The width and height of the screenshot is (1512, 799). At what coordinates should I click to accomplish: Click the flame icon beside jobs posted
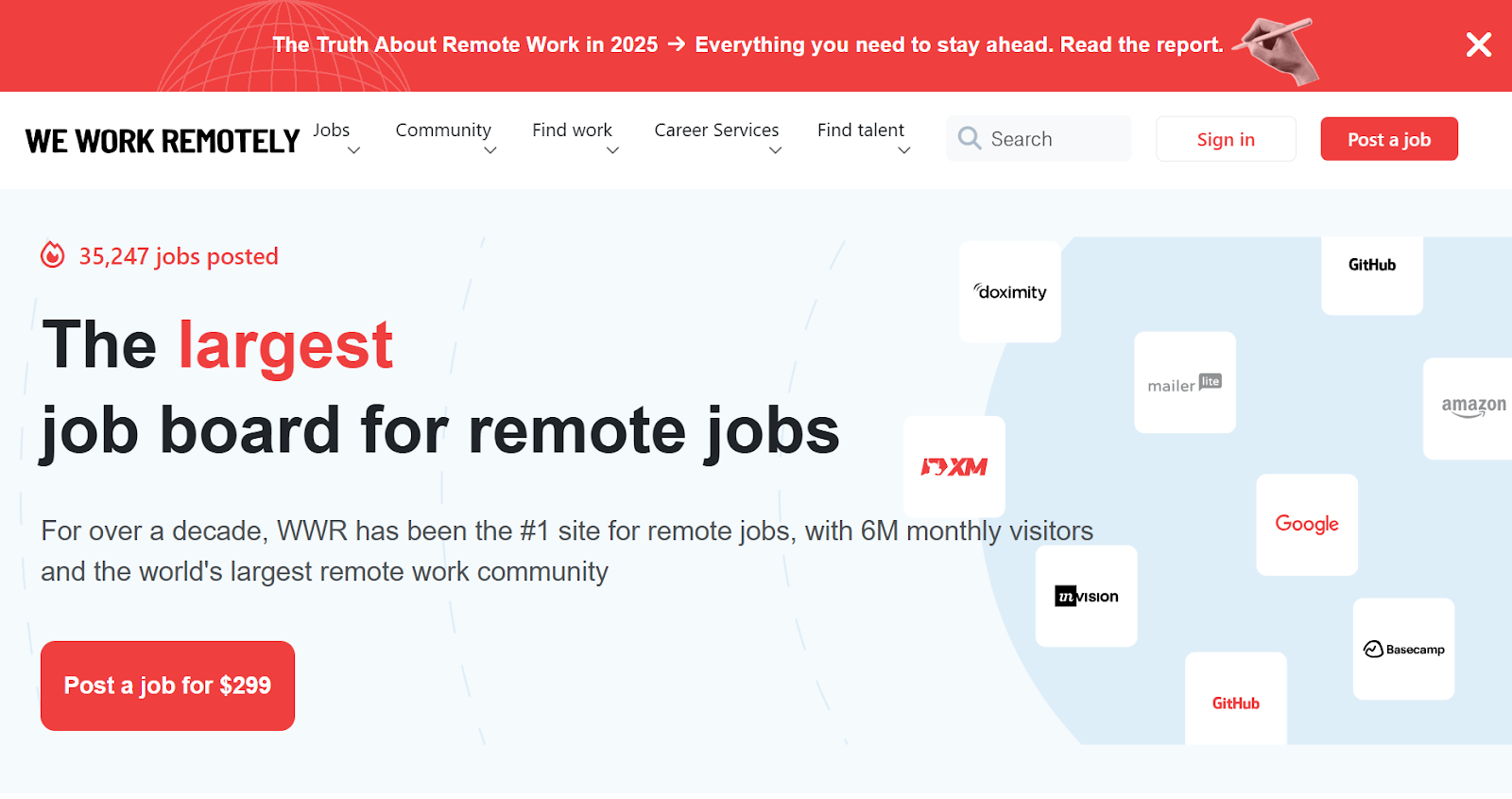click(x=53, y=255)
